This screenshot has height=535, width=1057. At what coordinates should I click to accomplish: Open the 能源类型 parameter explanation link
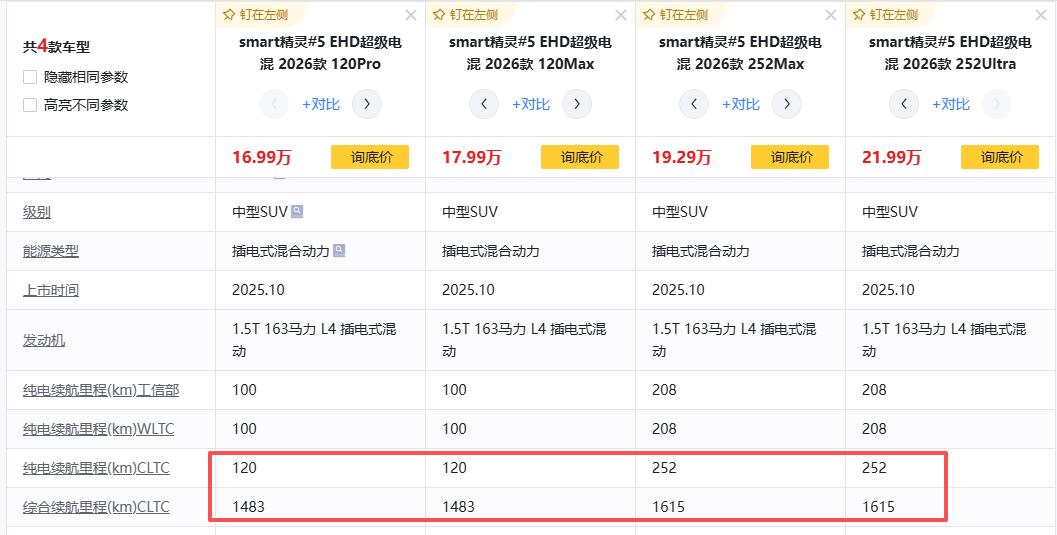[x=51, y=251]
